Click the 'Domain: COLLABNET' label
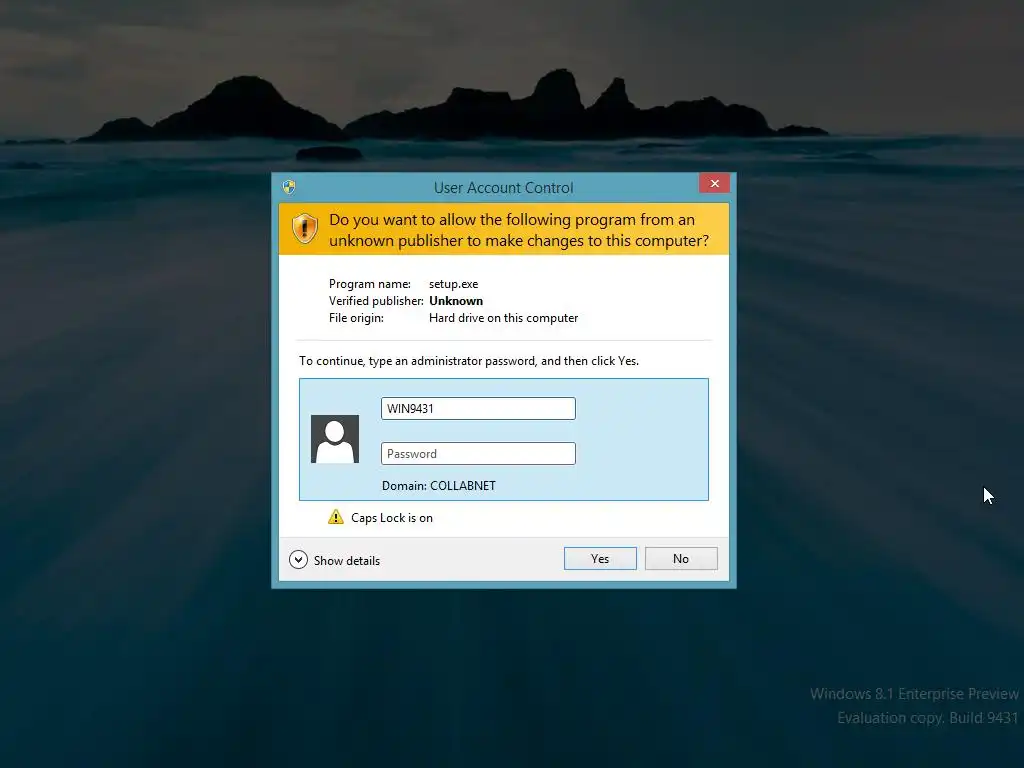The height and width of the screenshot is (768, 1024). pos(439,486)
